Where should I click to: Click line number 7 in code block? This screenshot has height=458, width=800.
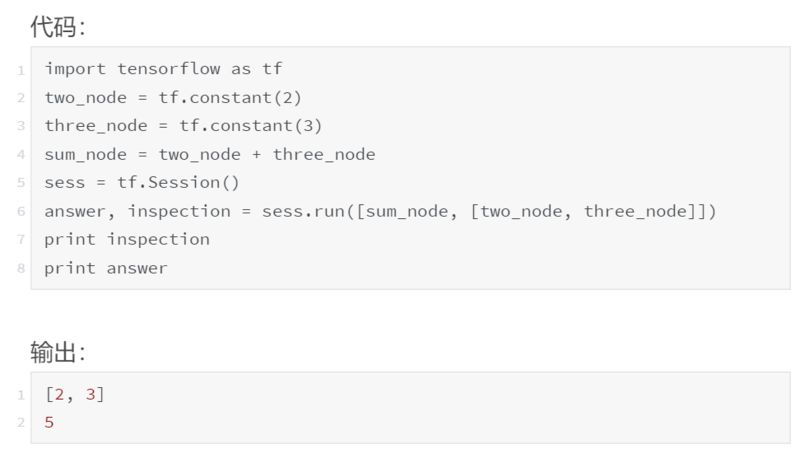20,240
